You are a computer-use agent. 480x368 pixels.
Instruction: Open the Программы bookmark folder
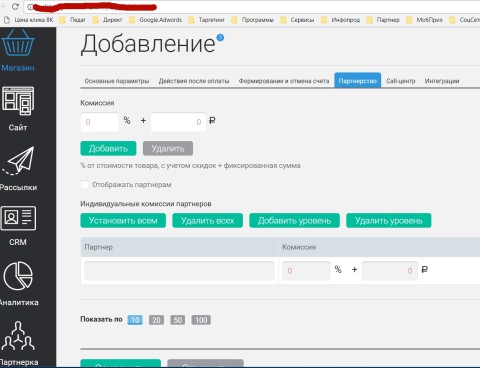252,20
